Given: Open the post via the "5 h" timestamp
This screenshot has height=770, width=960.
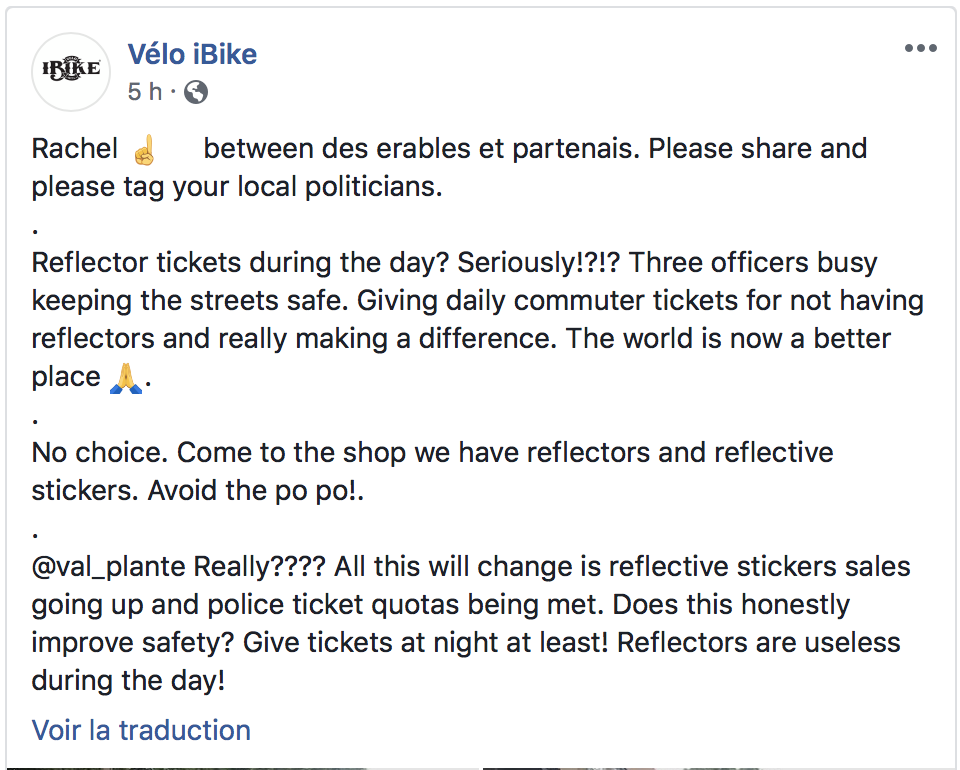Looking at the screenshot, I should tap(145, 92).
